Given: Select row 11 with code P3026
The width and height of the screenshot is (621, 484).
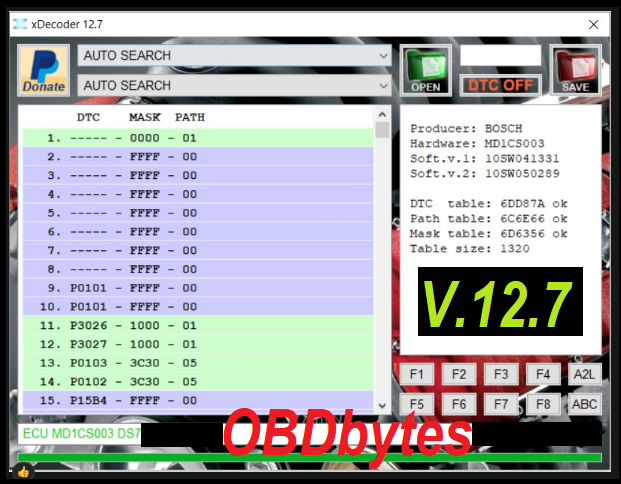Looking at the screenshot, I should point(198,326).
